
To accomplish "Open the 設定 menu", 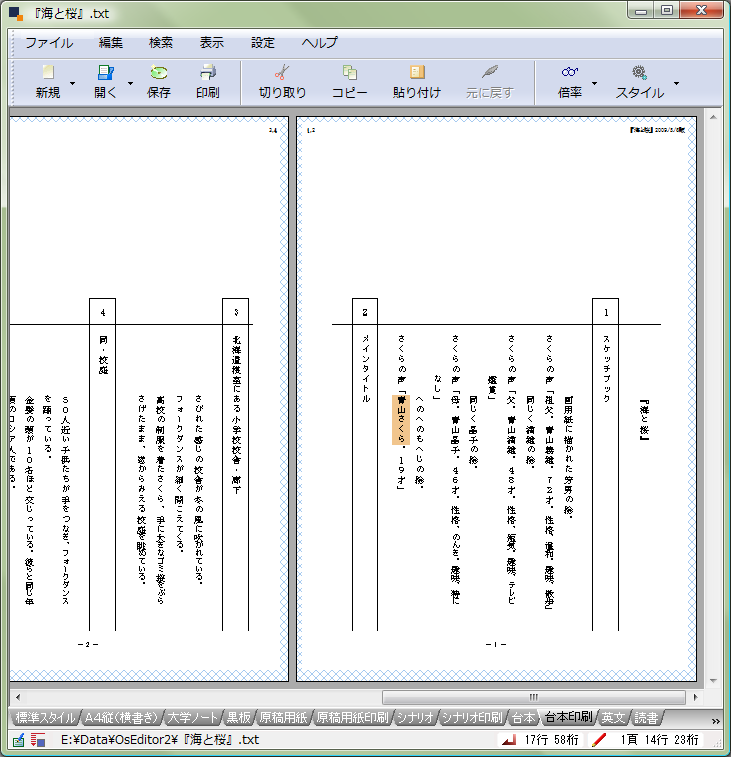I will [x=263, y=43].
